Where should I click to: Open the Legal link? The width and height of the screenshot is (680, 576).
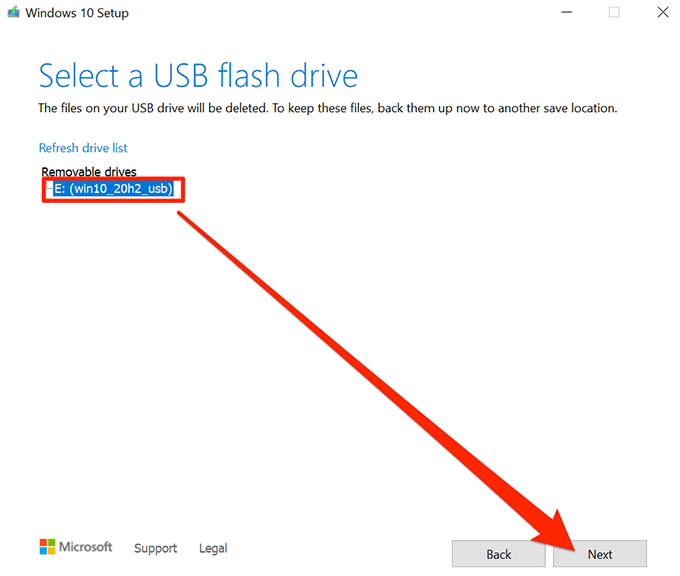tap(213, 548)
